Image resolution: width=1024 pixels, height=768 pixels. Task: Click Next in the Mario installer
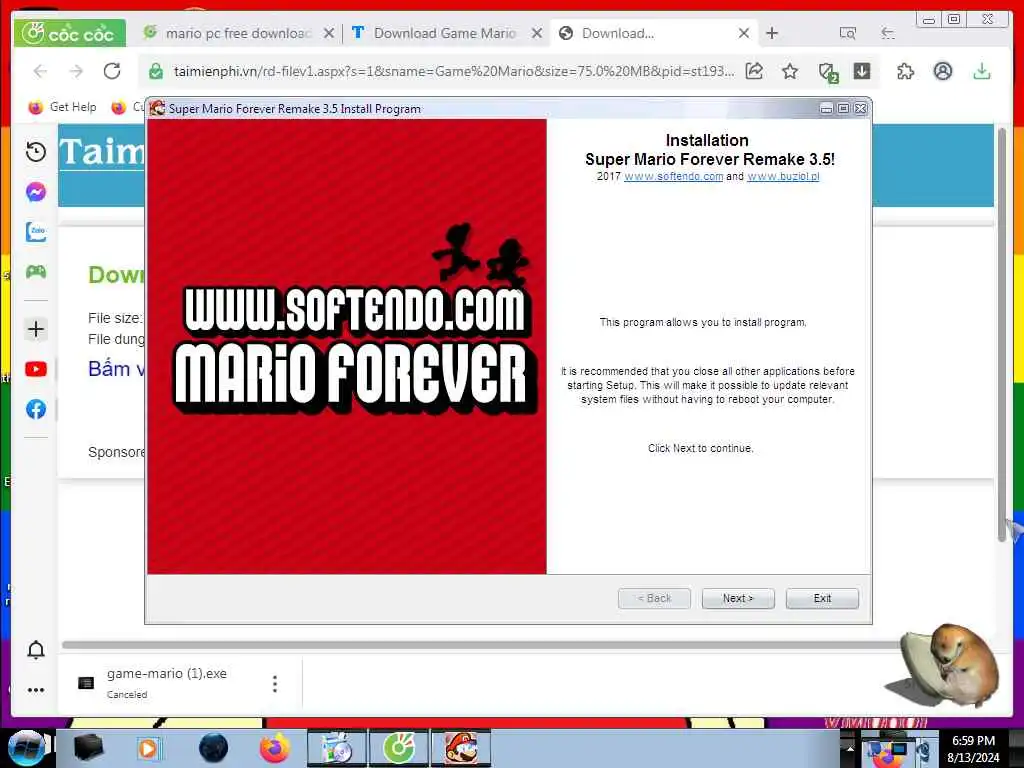(x=738, y=598)
